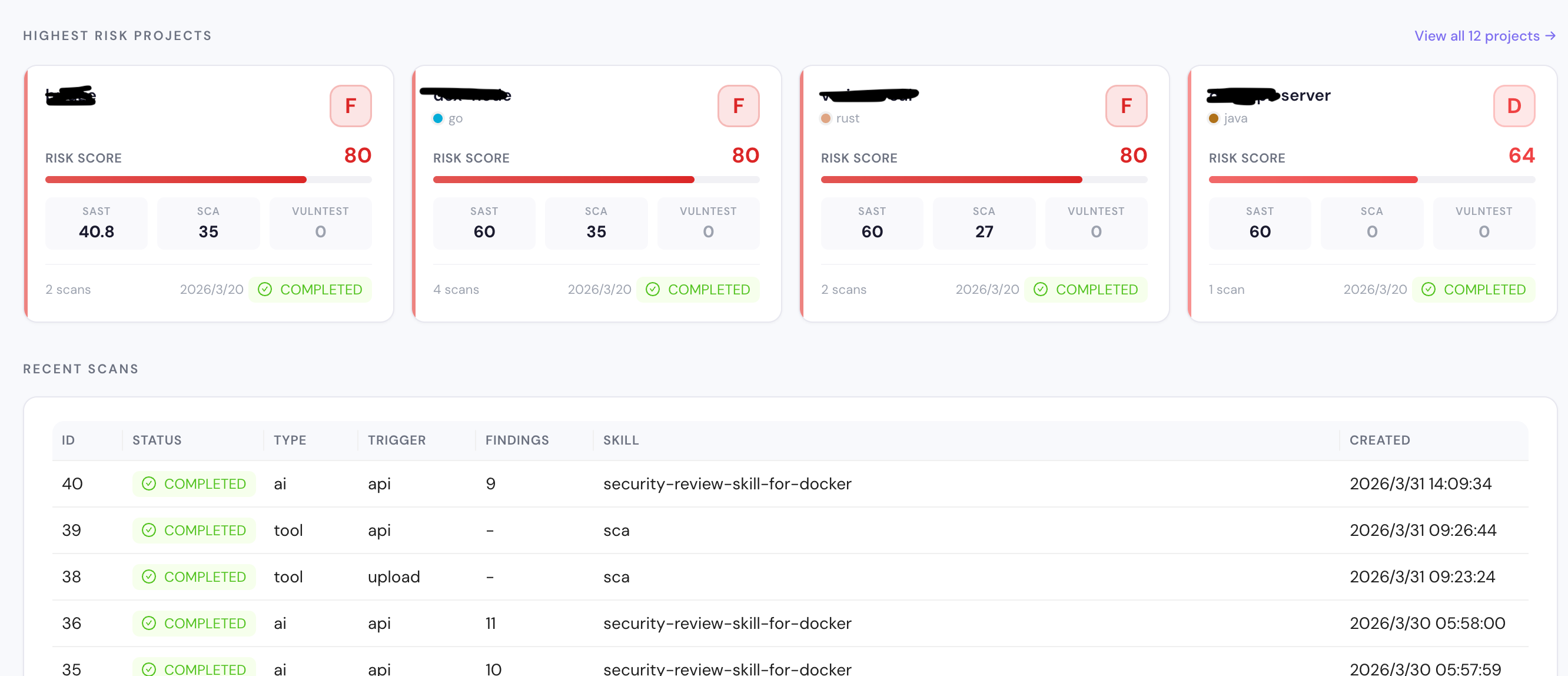Viewport: 1568px width, 676px height.
Task: Click COMPLETED badge on 1 scan card
Action: click(x=1473, y=289)
